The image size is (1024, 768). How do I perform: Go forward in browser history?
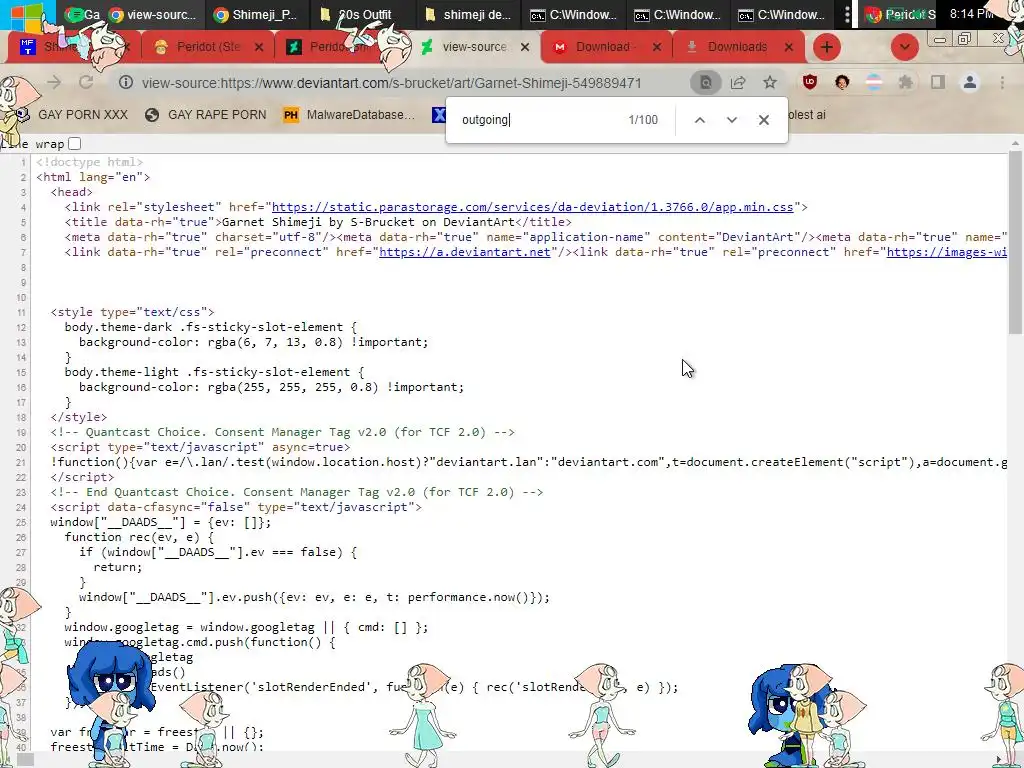(54, 82)
